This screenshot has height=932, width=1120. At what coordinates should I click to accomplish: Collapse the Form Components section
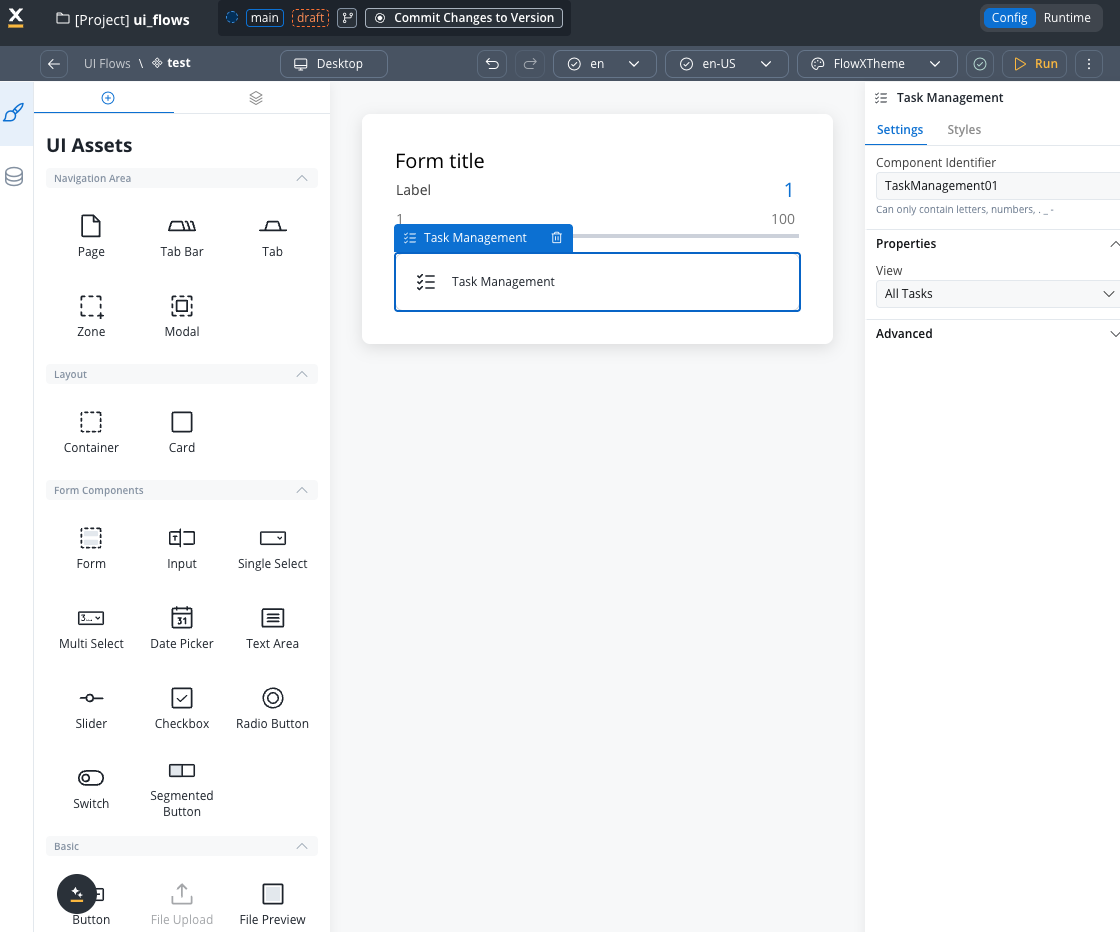302,490
